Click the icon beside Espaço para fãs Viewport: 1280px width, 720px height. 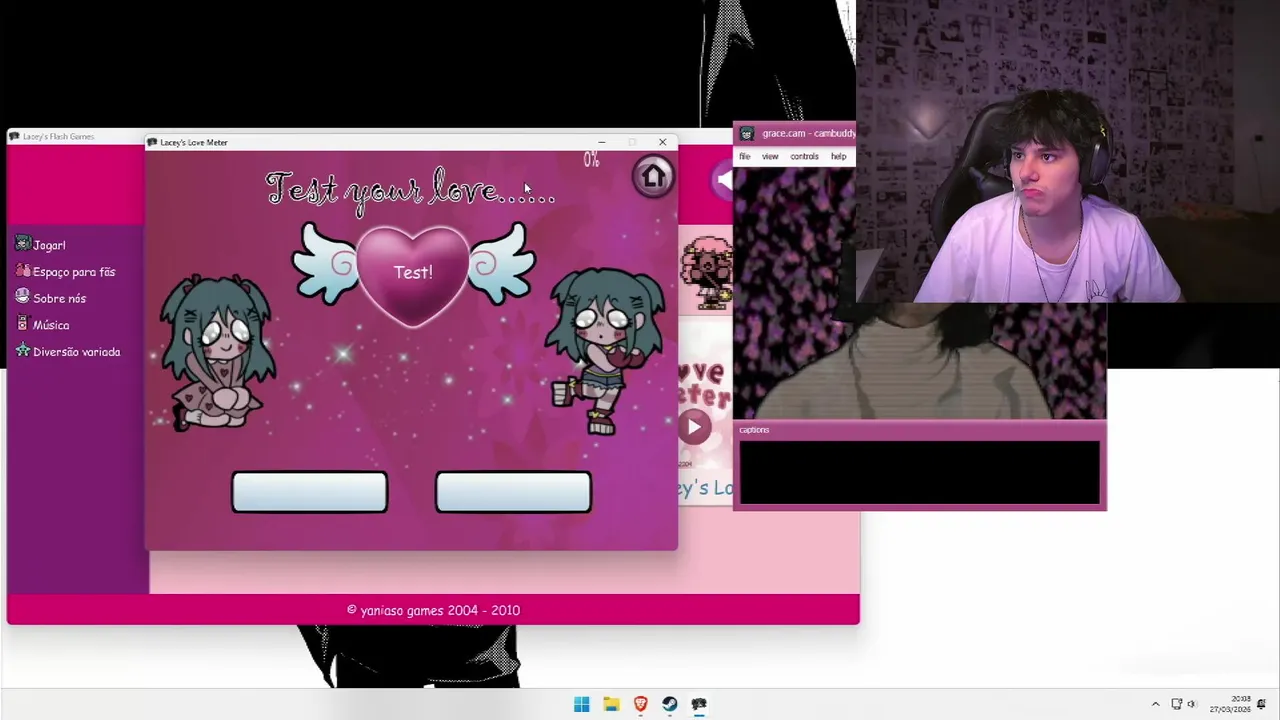(x=23, y=270)
